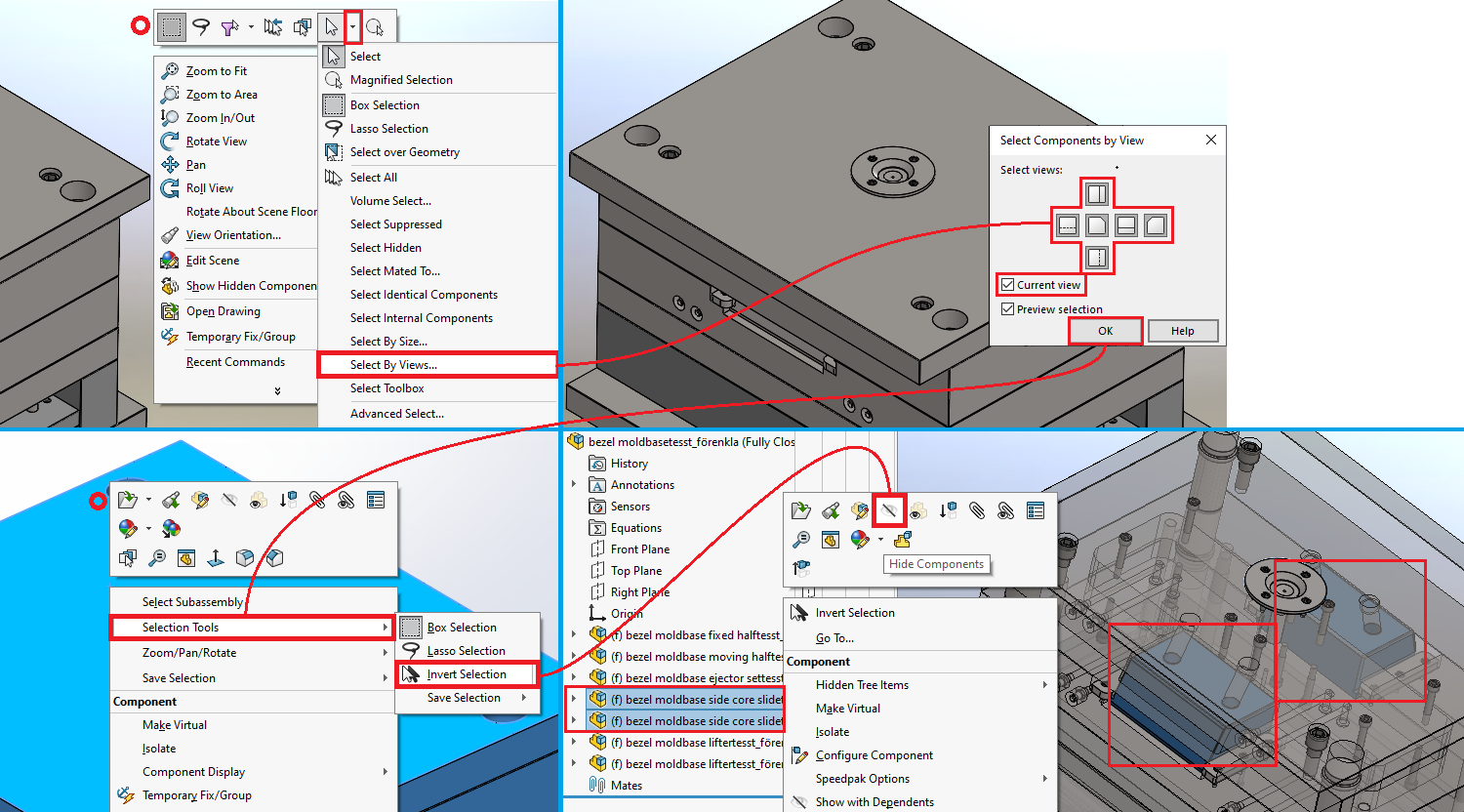Image resolution: width=1464 pixels, height=812 pixels.
Task: Click the Help button in dialog
Action: tap(1183, 331)
